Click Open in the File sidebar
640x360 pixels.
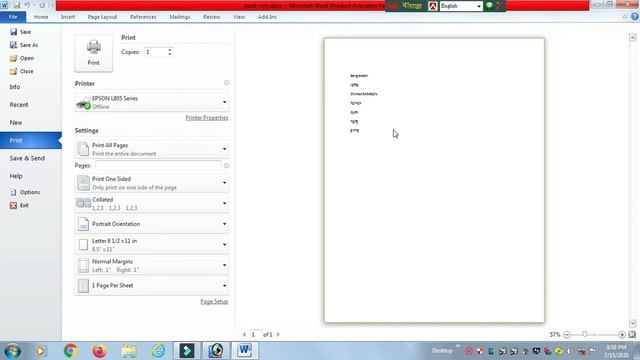[x=22, y=58]
